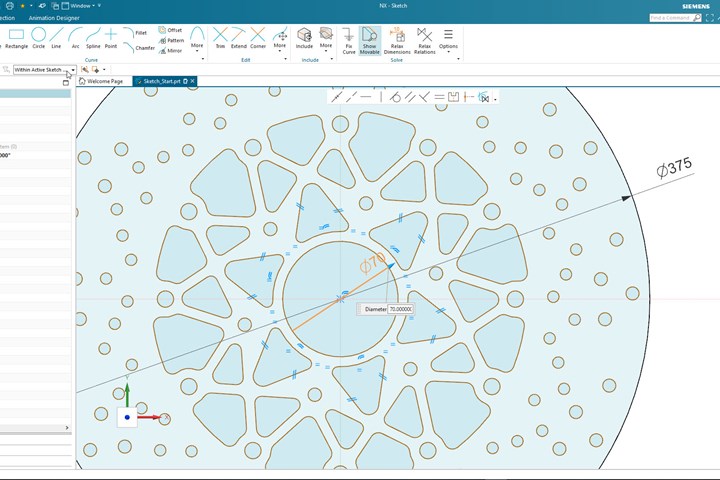Select the Spline sketch tool
The height and width of the screenshot is (480, 720).
pyautogui.click(x=93, y=38)
